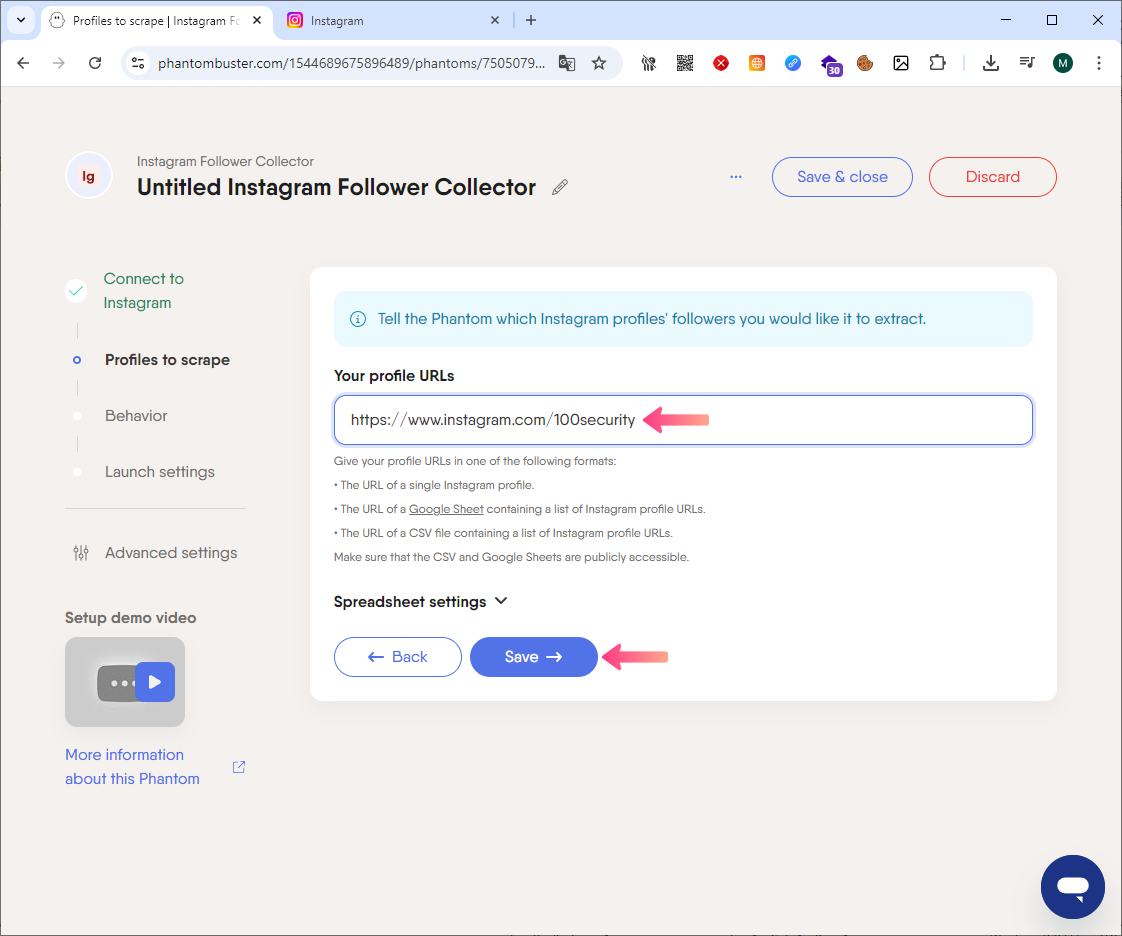Open the cookie extension
1122x936 pixels.
point(865,63)
